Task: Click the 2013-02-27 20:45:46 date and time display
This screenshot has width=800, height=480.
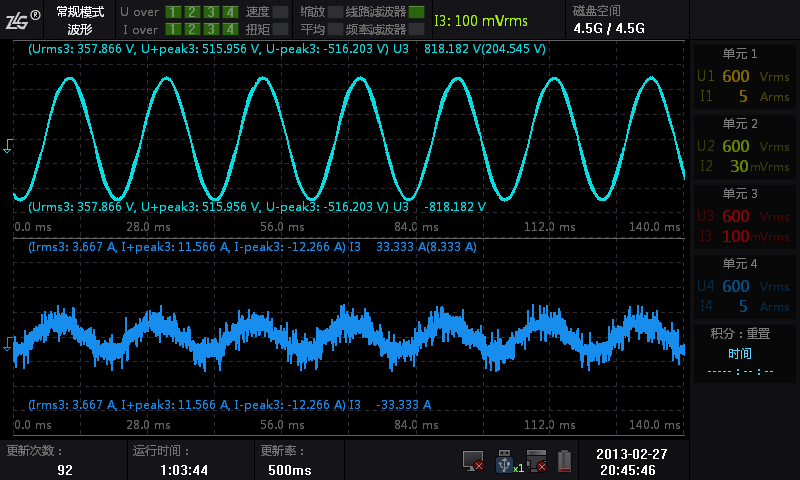Action: 631,462
